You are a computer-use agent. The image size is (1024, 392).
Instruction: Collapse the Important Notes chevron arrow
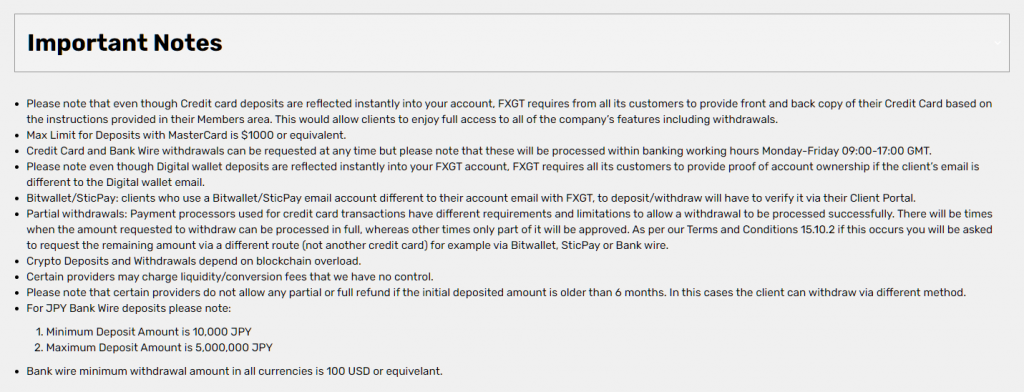[x=997, y=43]
